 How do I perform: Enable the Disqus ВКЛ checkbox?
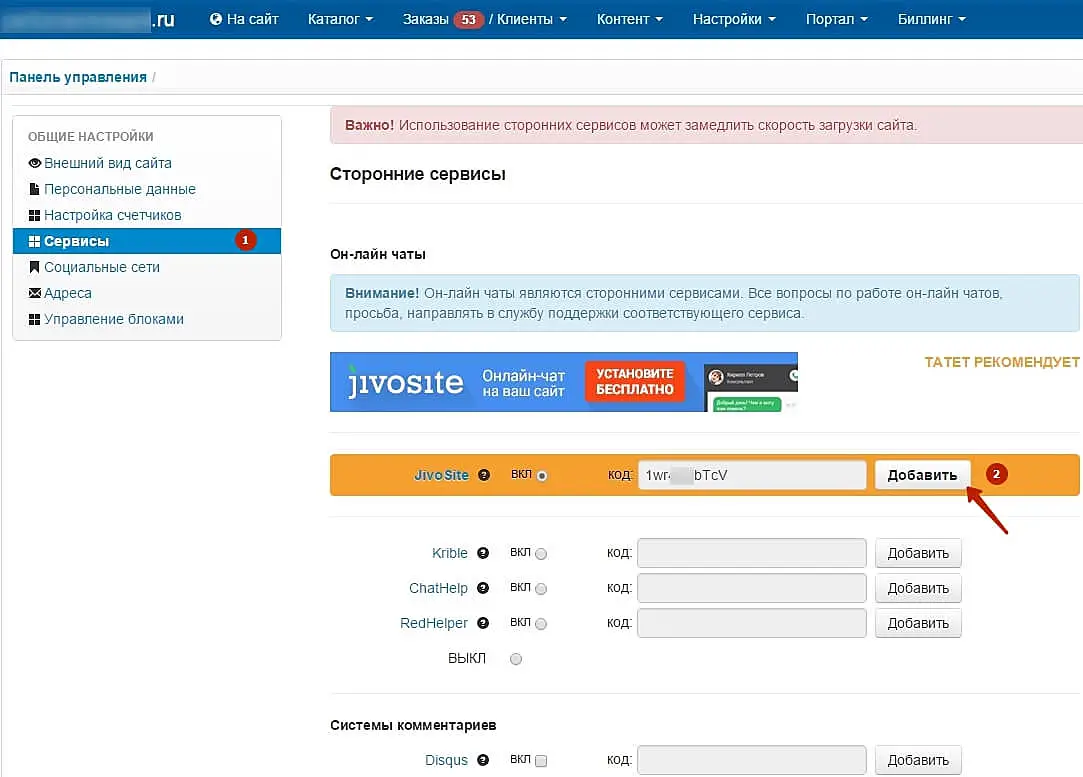[541, 761]
